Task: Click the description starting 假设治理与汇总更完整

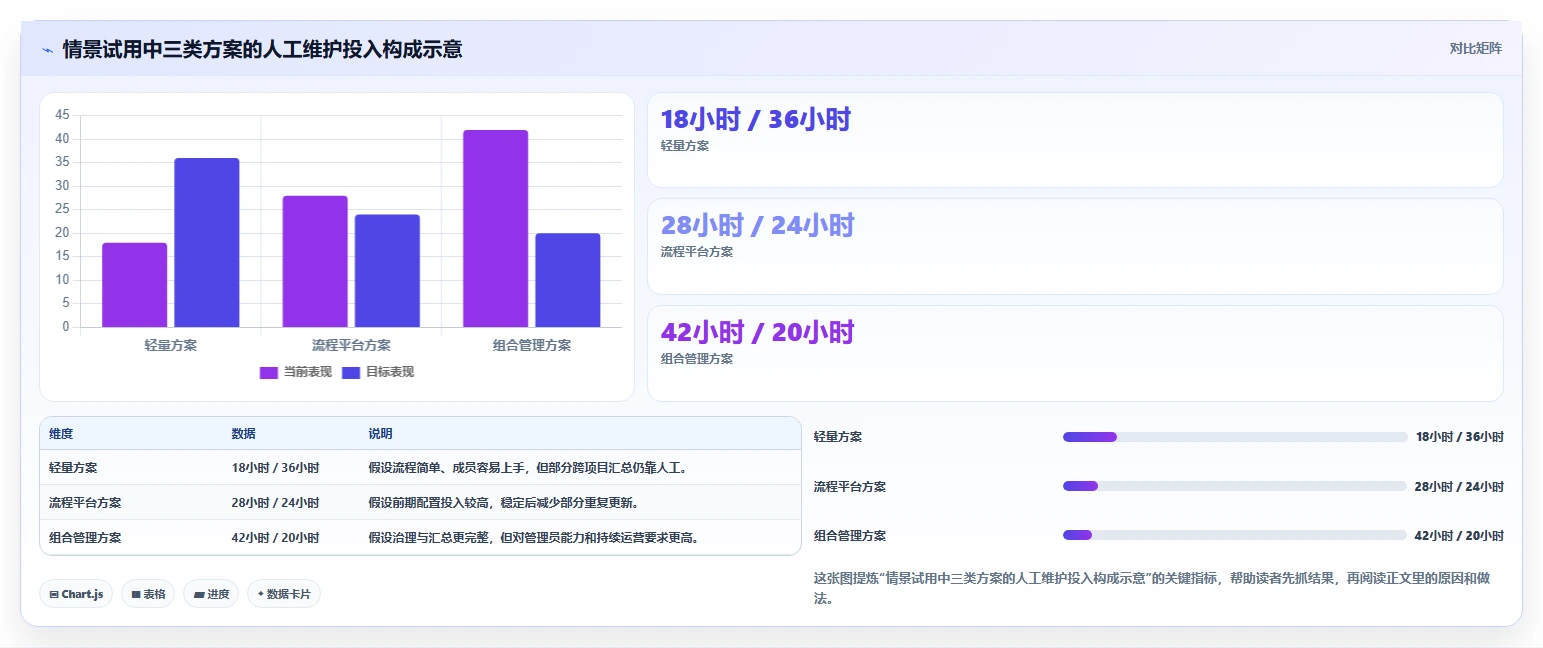Action: pos(534,538)
